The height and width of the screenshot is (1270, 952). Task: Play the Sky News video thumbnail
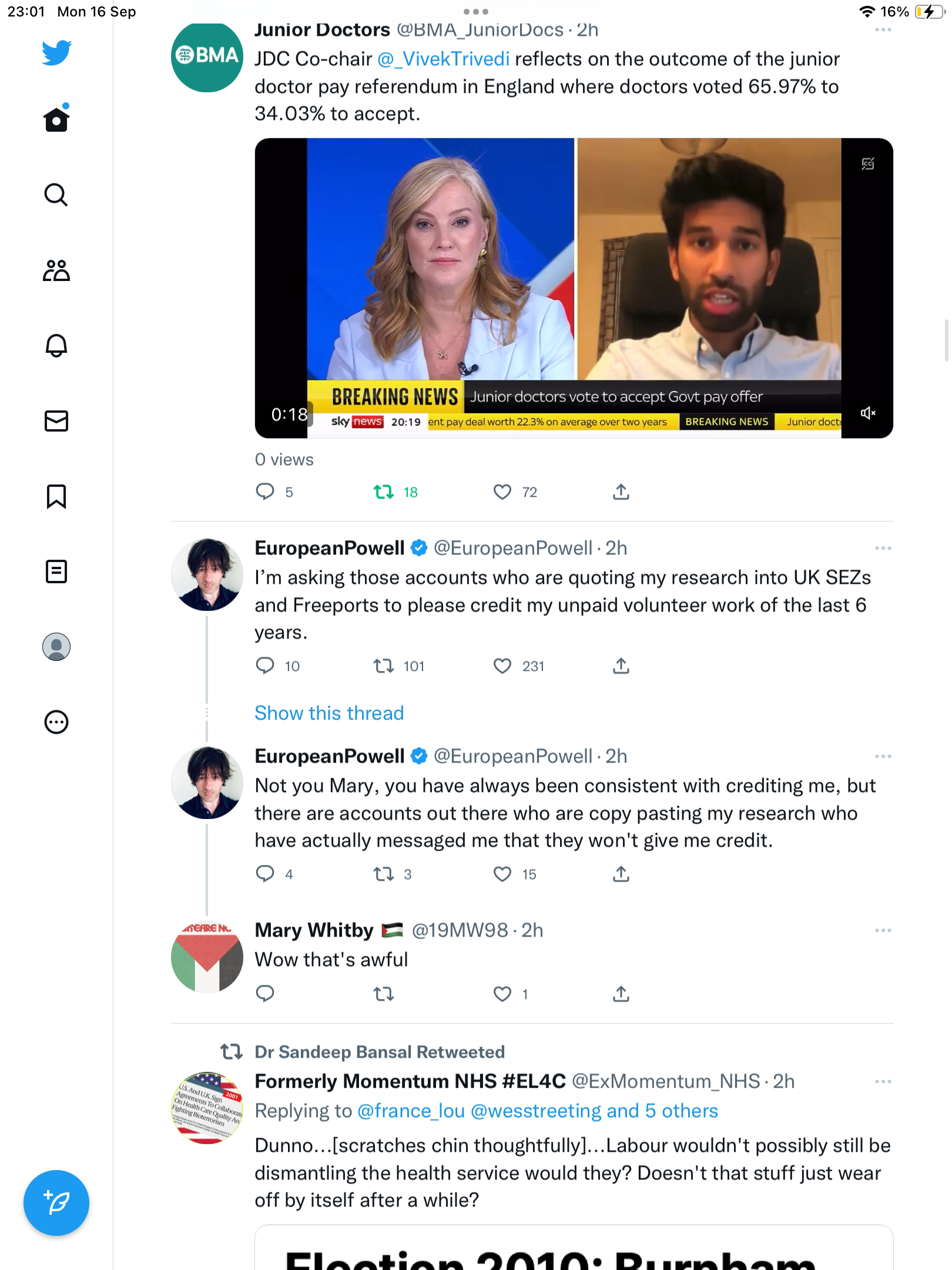tap(574, 288)
